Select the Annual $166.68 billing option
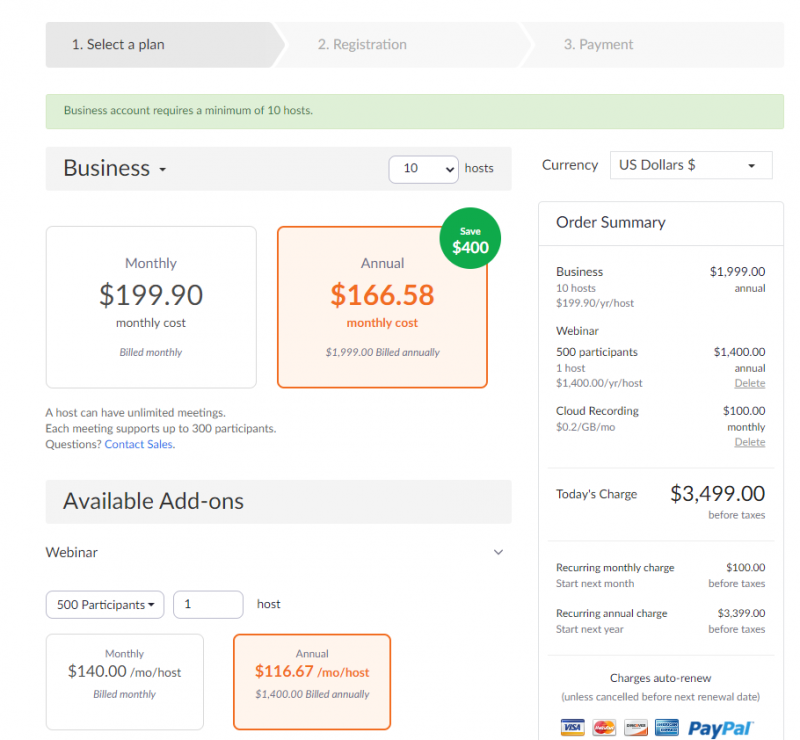The height and width of the screenshot is (740, 800). tap(382, 307)
